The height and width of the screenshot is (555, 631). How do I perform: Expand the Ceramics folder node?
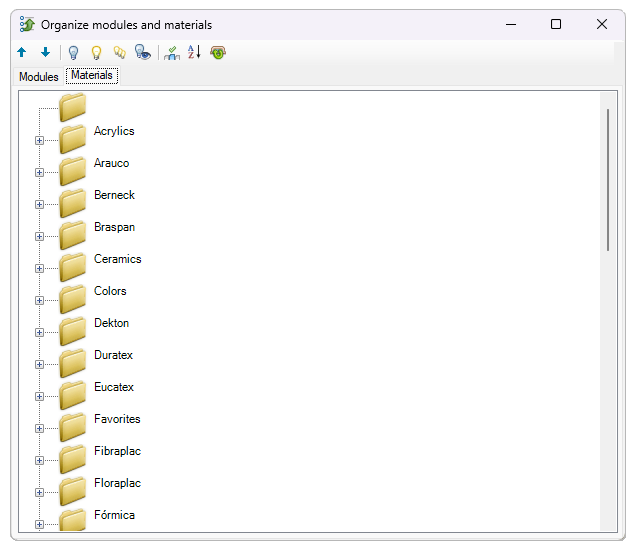click(x=40, y=268)
